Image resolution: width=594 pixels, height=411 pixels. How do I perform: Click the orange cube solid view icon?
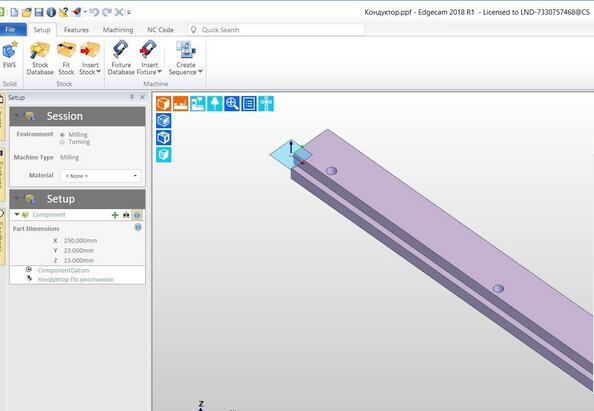[164, 103]
